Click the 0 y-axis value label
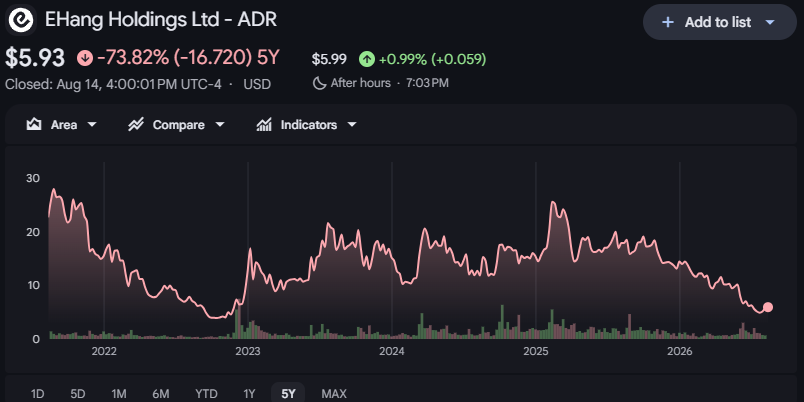This screenshot has height=402, width=804. [x=36, y=339]
